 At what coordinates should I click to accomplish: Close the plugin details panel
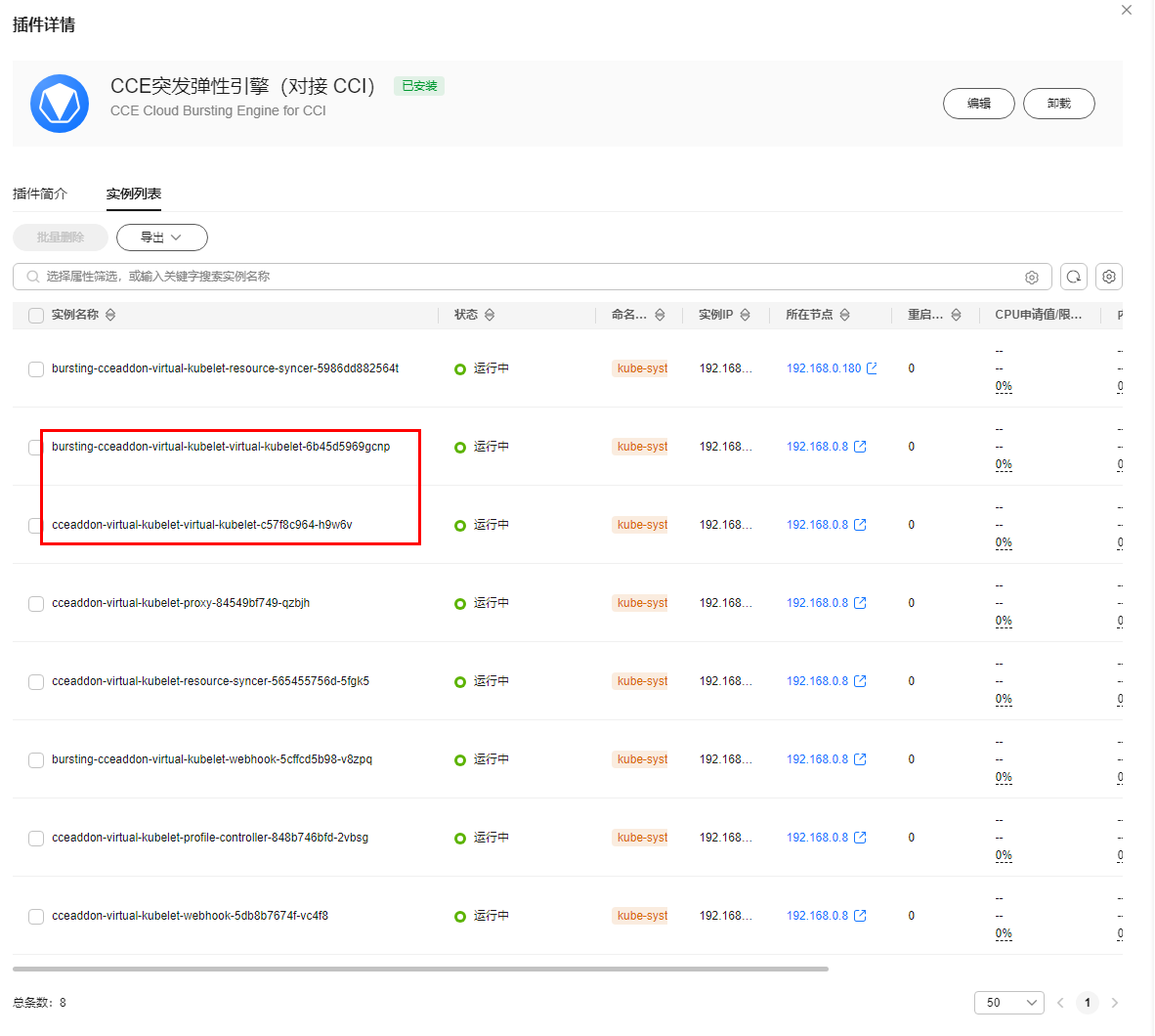tap(1127, 10)
